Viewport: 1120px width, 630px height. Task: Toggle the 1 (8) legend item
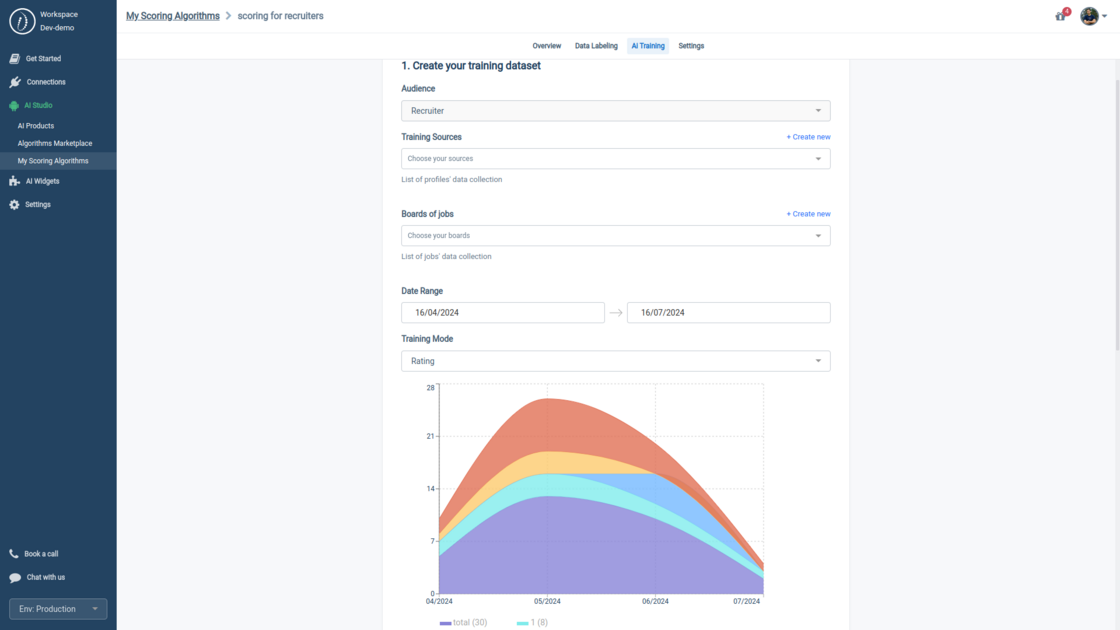point(531,621)
